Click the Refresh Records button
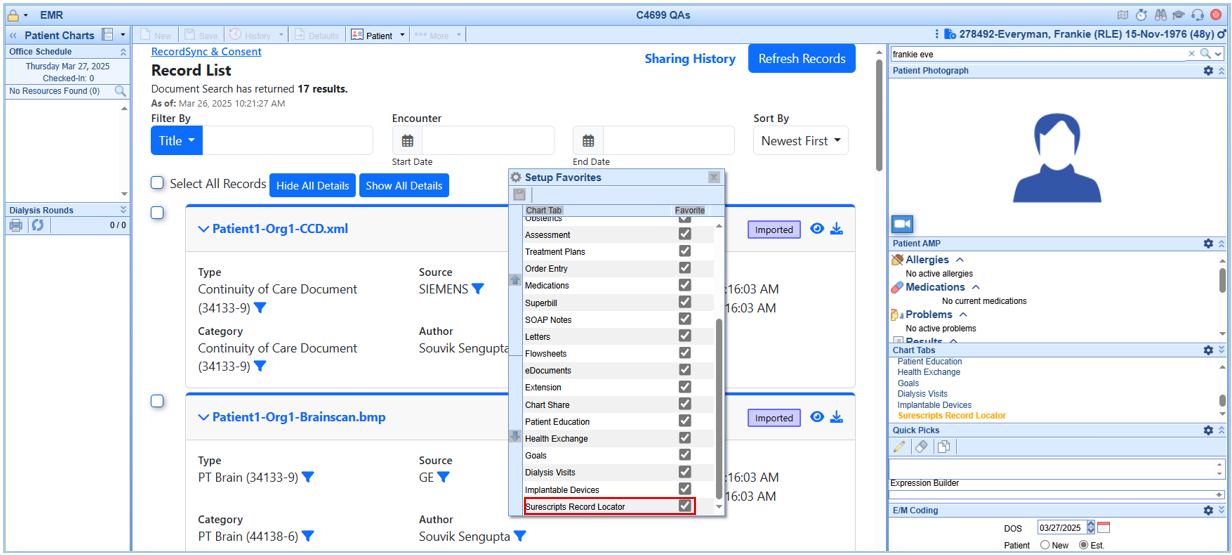Screen dimensions: 1232x555 tap(802, 58)
